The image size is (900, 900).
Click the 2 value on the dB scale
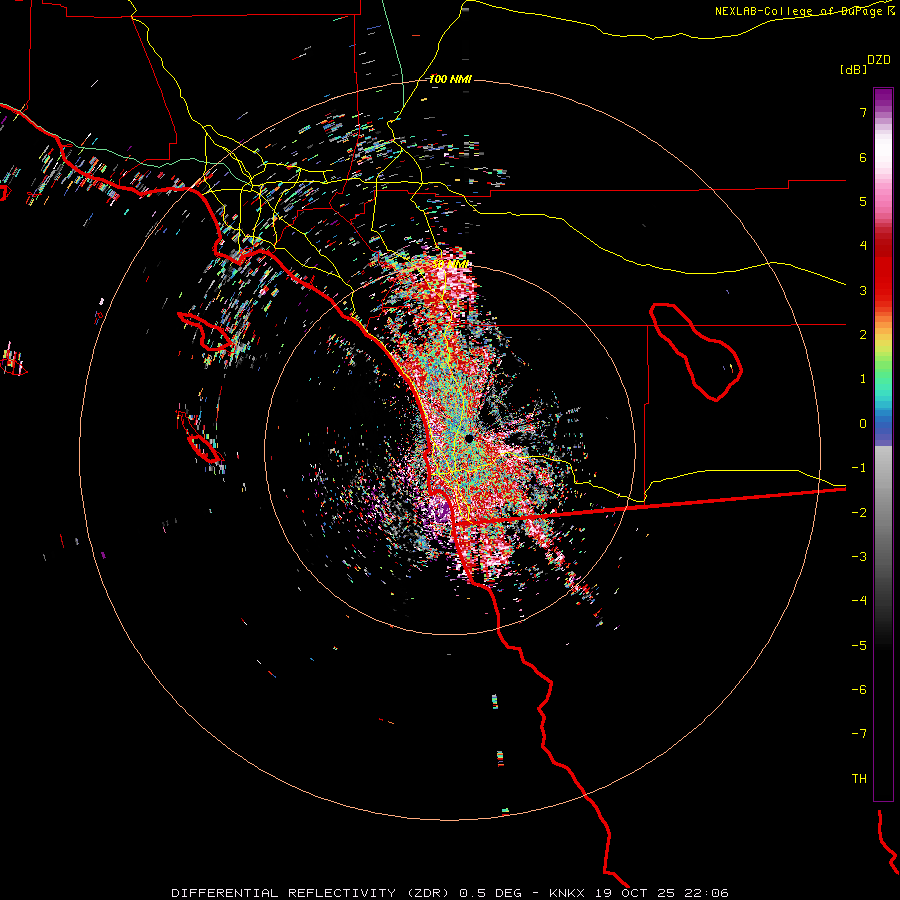[862, 335]
